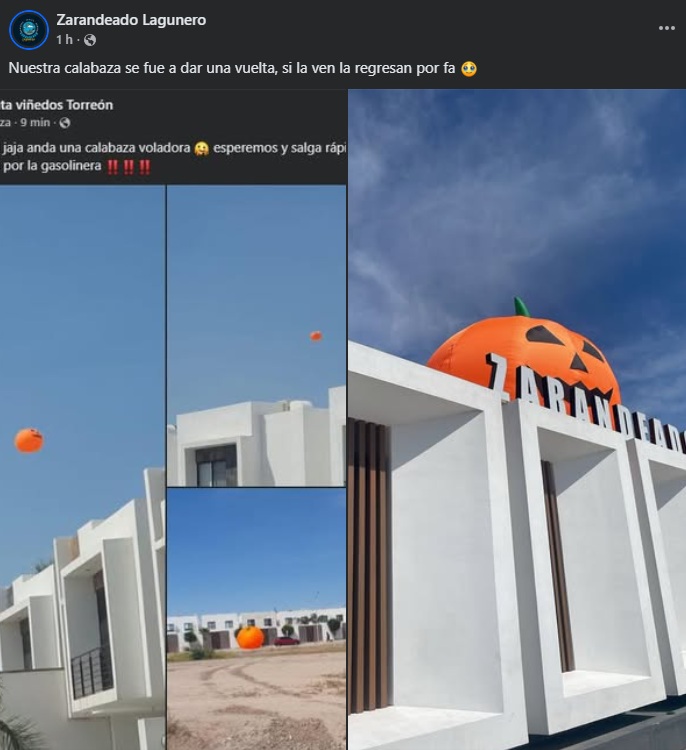
Task: Open the tall photo of the flying pumpkin
Action: [x=82, y=467]
